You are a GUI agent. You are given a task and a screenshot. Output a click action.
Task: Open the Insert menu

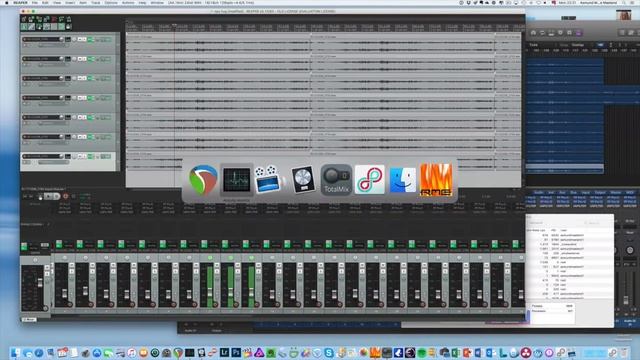(x=70, y=2)
